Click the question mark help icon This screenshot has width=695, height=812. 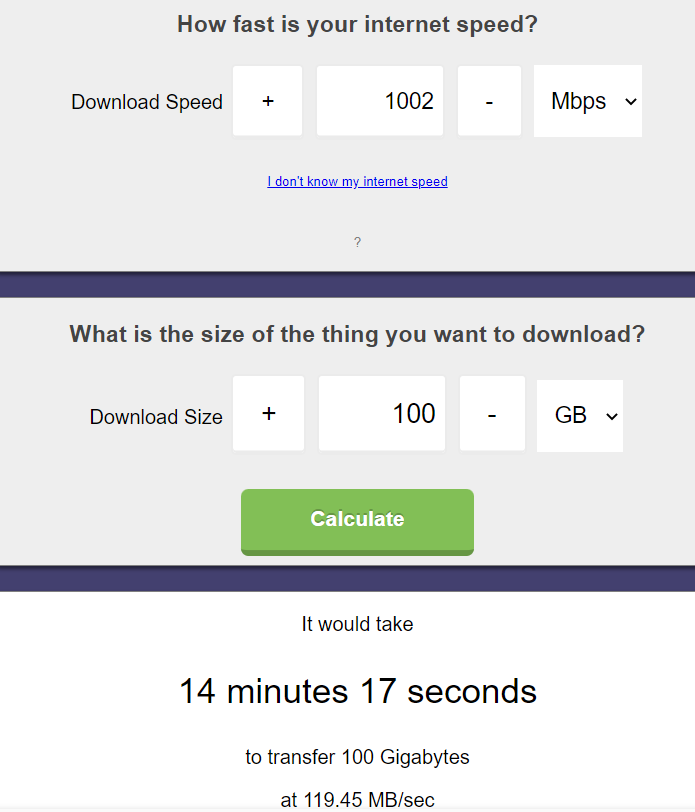(x=357, y=242)
